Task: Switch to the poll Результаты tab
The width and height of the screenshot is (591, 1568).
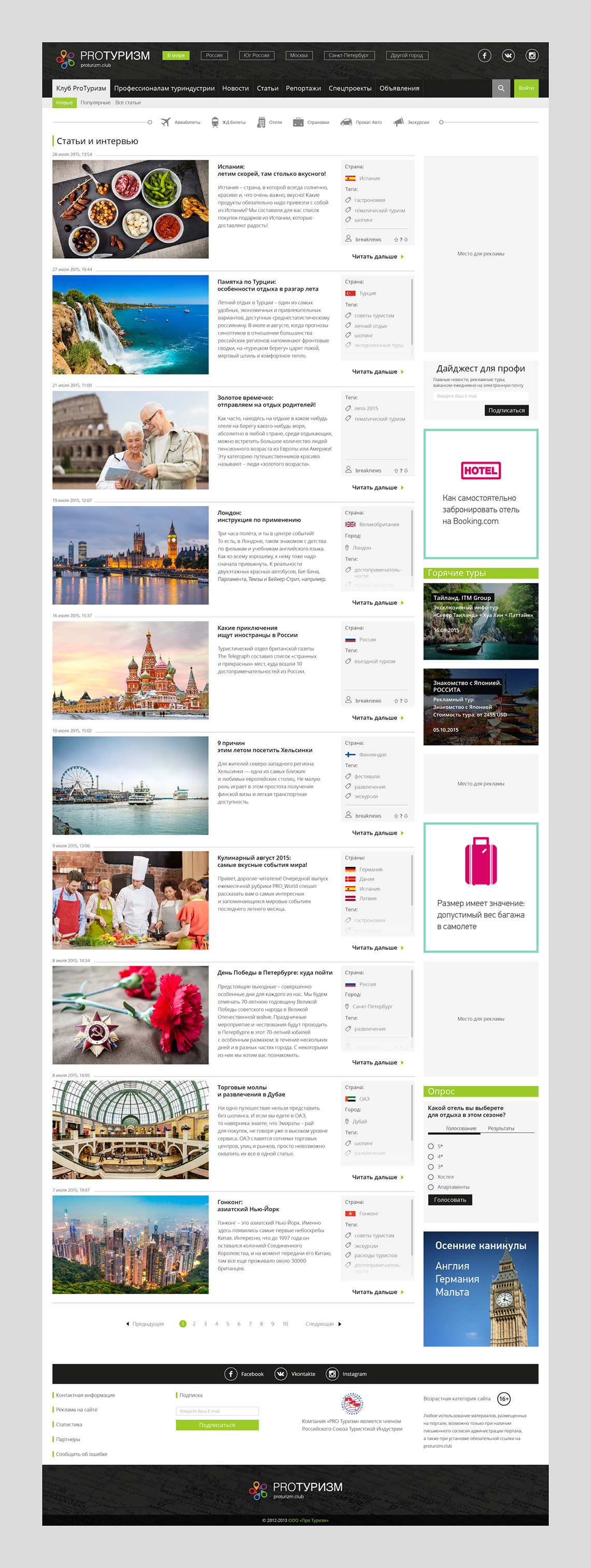Action: [501, 1129]
